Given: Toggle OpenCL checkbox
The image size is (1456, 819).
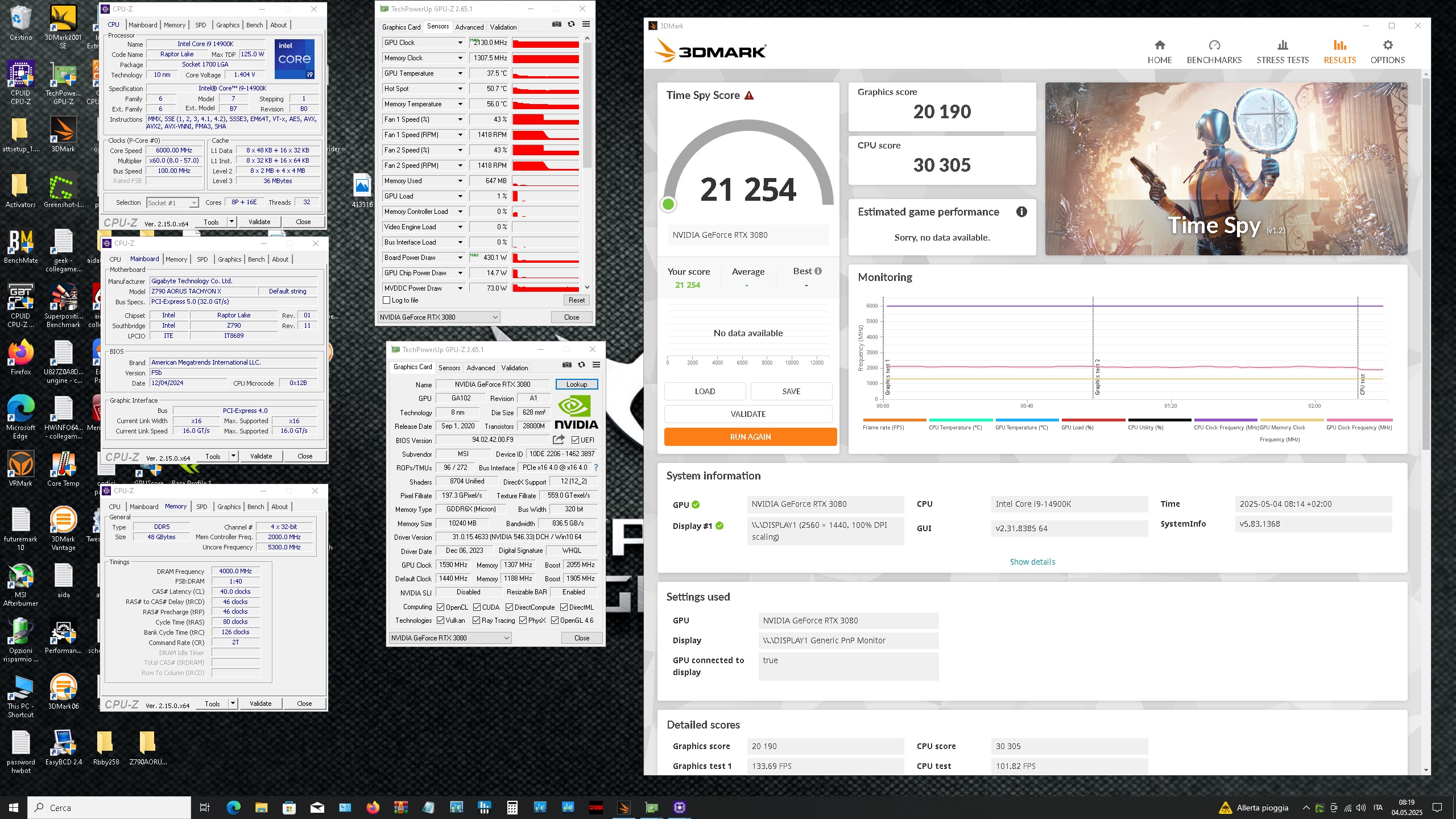Looking at the screenshot, I should click(x=440, y=607).
